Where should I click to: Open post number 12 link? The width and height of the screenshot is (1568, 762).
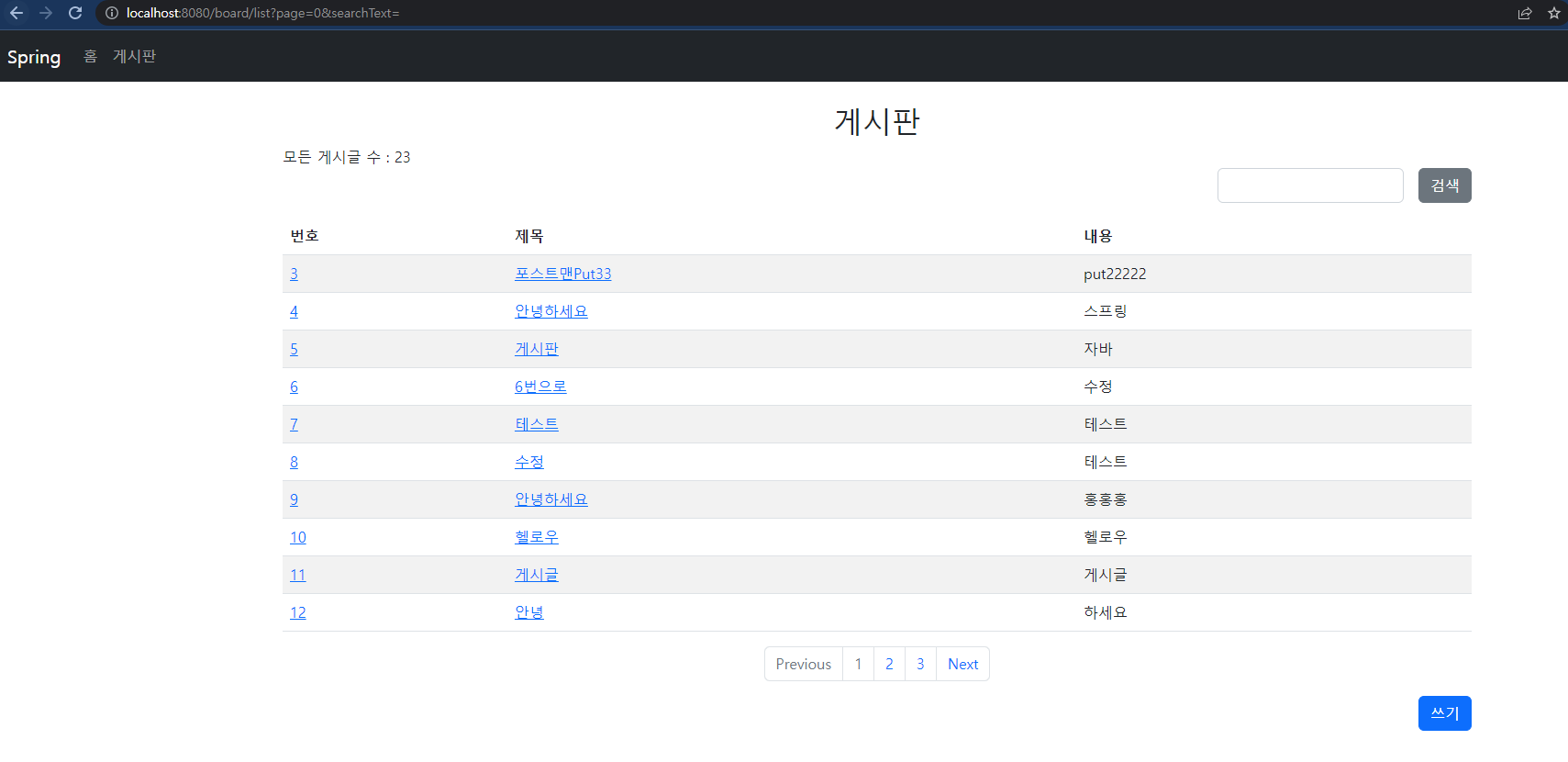pos(298,612)
